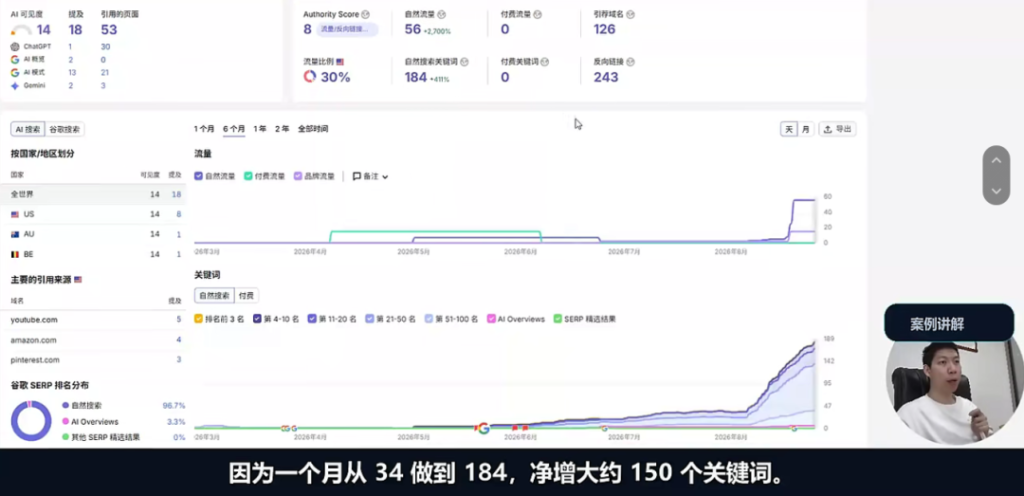This screenshot has height=496, width=1024.
Task: Select the 付费 keyword tab
Action: point(247,296)
